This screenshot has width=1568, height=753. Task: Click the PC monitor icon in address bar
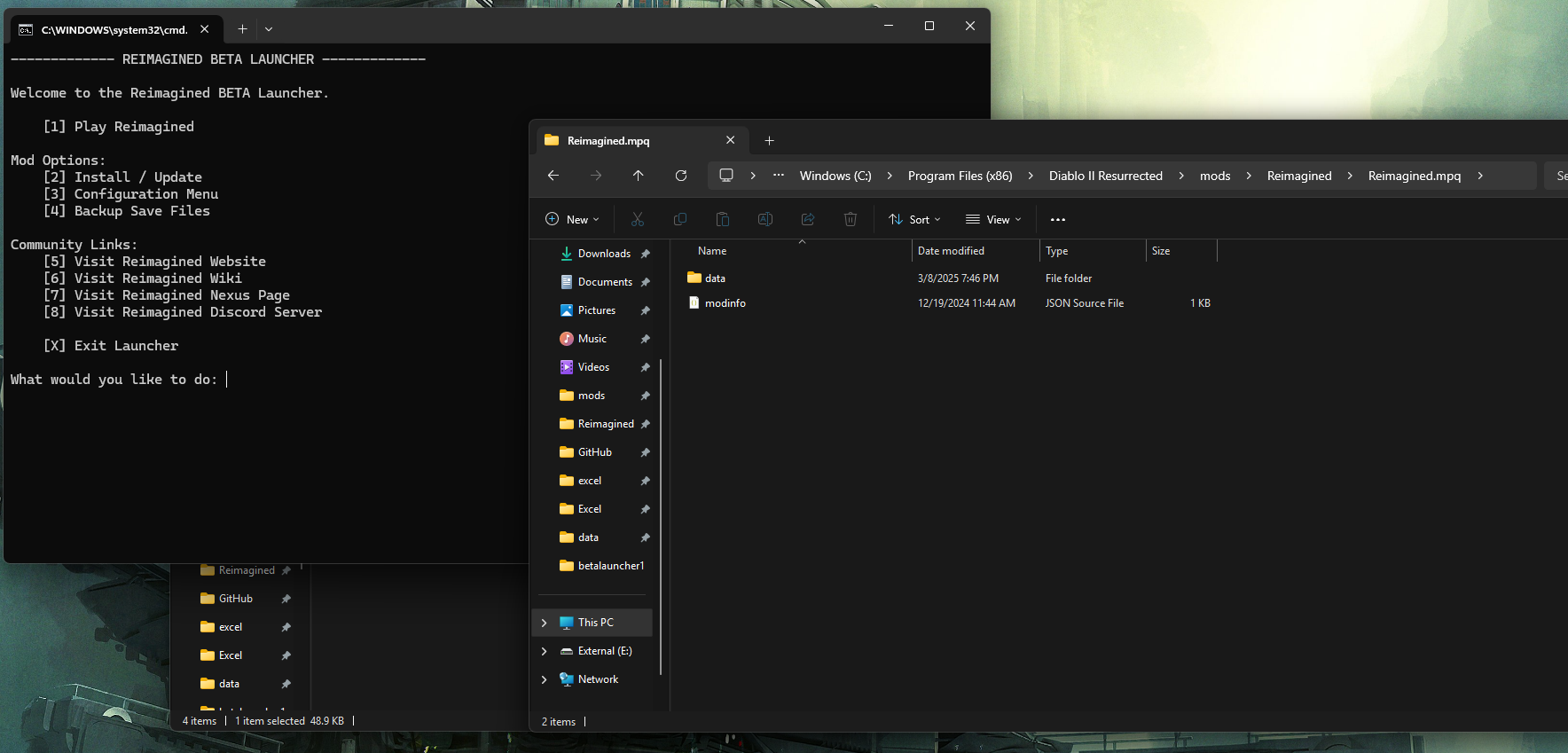tap(726, 176)
